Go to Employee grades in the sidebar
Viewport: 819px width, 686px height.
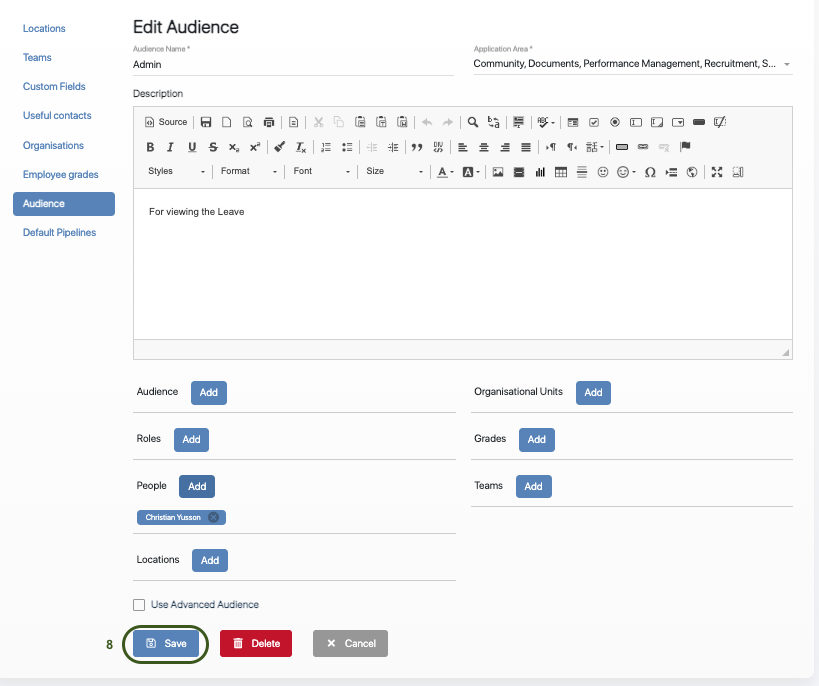tap(60, 175)
